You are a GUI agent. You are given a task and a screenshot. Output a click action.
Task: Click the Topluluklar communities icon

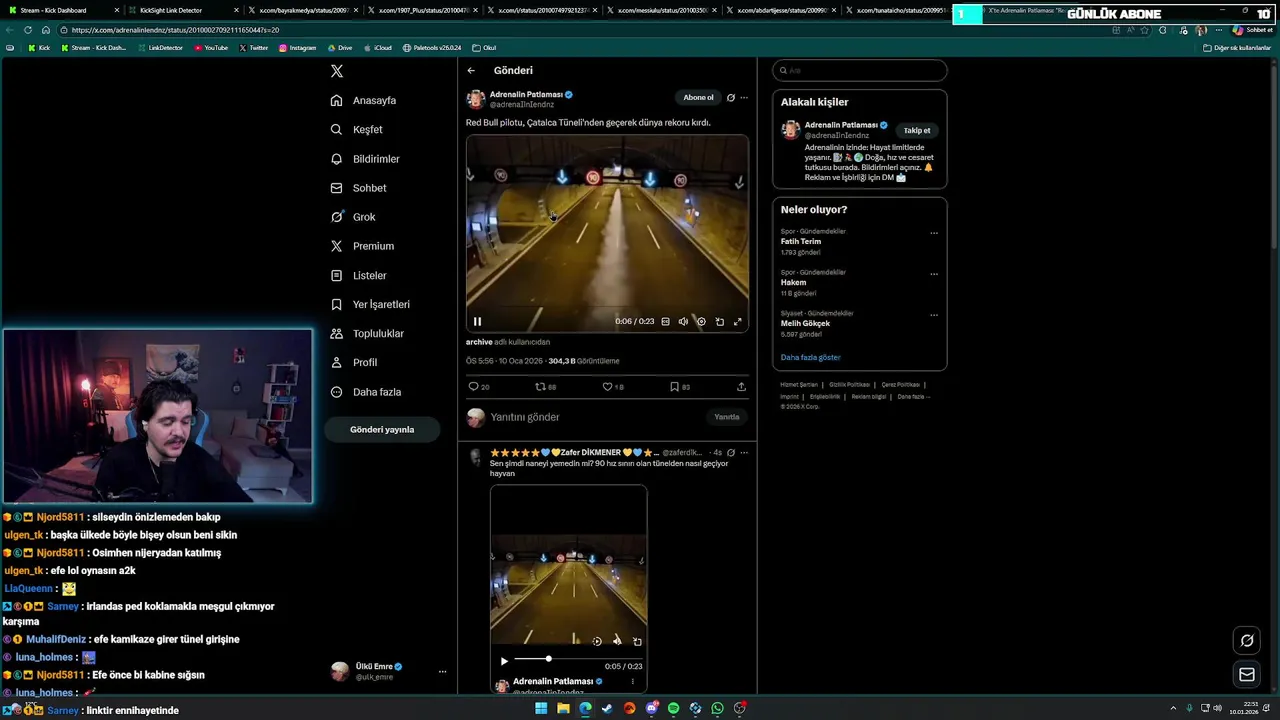click(336, 333)
